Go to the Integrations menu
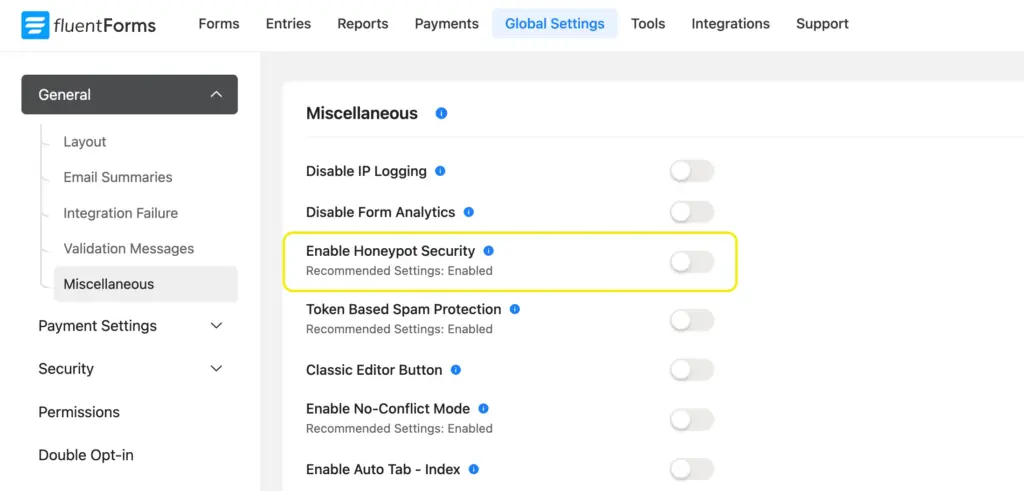Image resolution: width=1024 pixels, height=491 pixels. coord(730,24)
